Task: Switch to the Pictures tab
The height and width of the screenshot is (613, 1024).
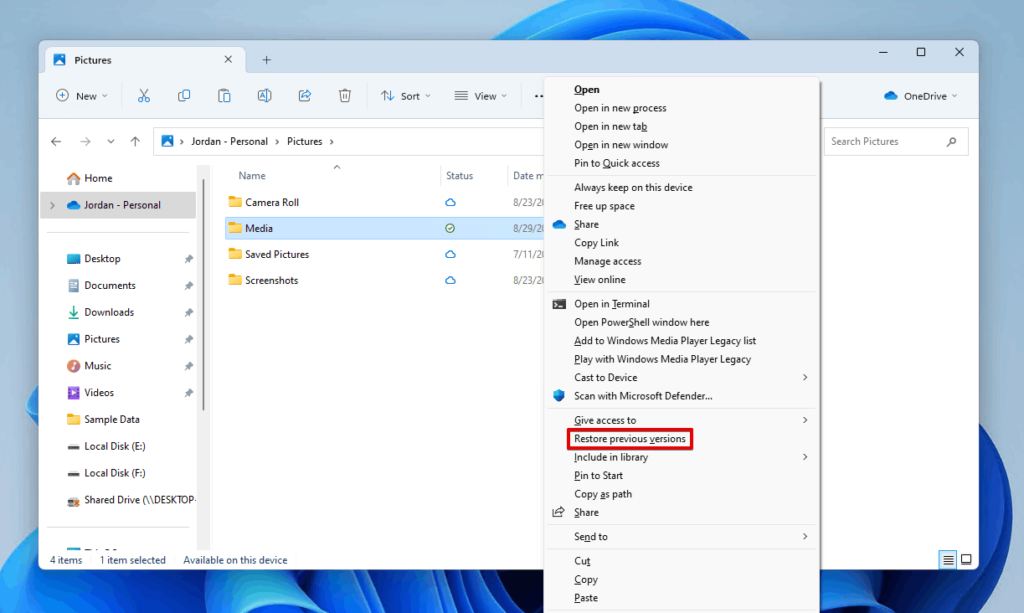Action: pyautogui.click(x=92, y=60)
